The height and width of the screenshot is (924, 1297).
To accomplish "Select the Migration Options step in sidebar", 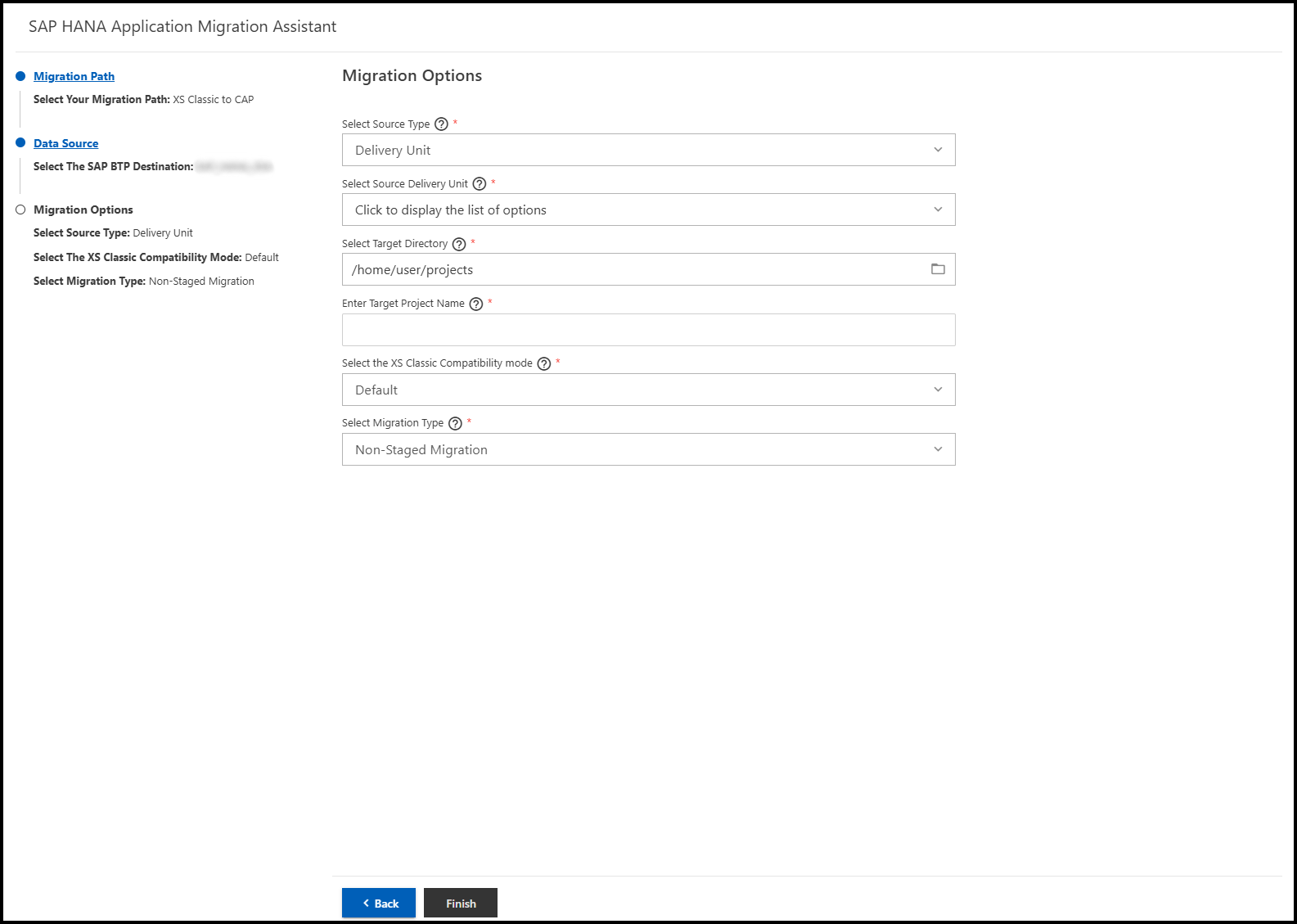I will click(x=83, y=210).
